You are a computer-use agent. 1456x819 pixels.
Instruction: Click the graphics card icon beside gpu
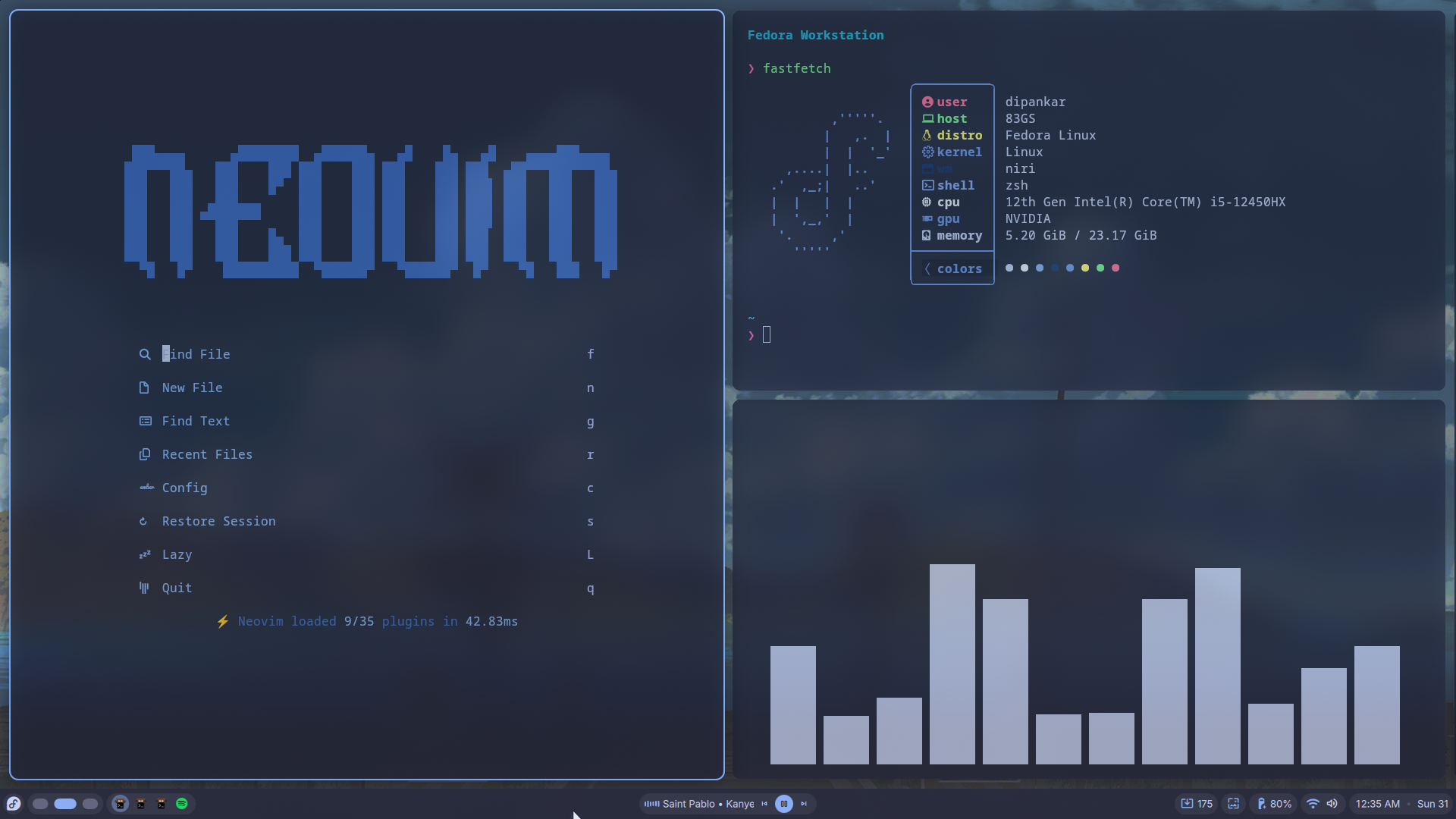coord(927,218)
